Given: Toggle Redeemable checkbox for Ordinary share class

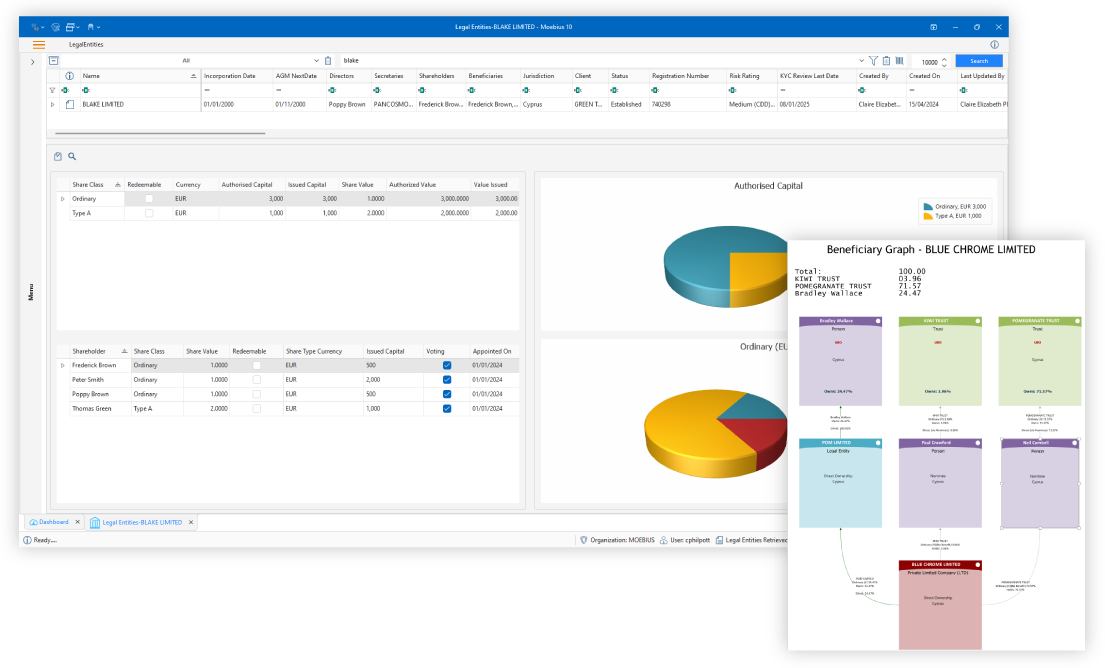Looking at the screenshot, I should click(x=149, y=199).
